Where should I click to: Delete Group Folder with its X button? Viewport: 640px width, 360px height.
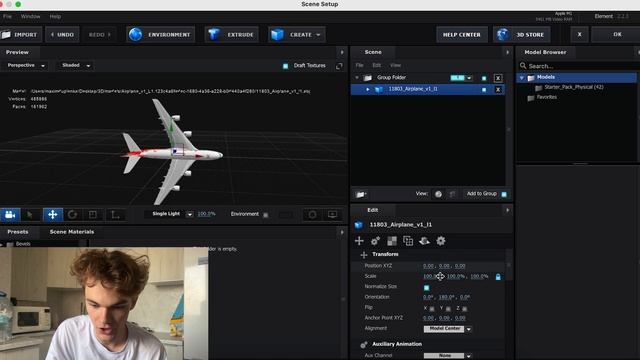pos(498,78)
